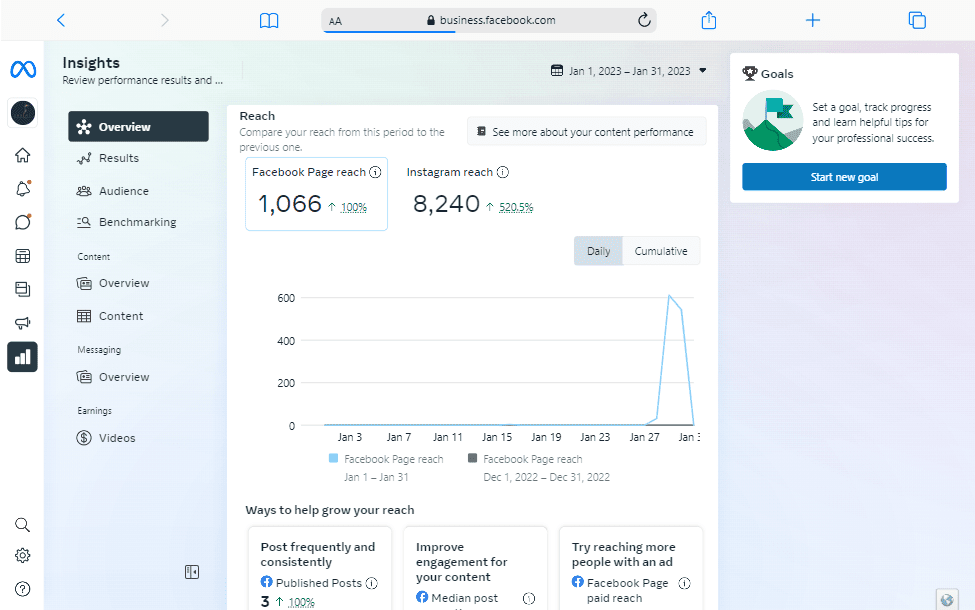Click the 100% change link for Facebook reach

(x=354, y=207)
